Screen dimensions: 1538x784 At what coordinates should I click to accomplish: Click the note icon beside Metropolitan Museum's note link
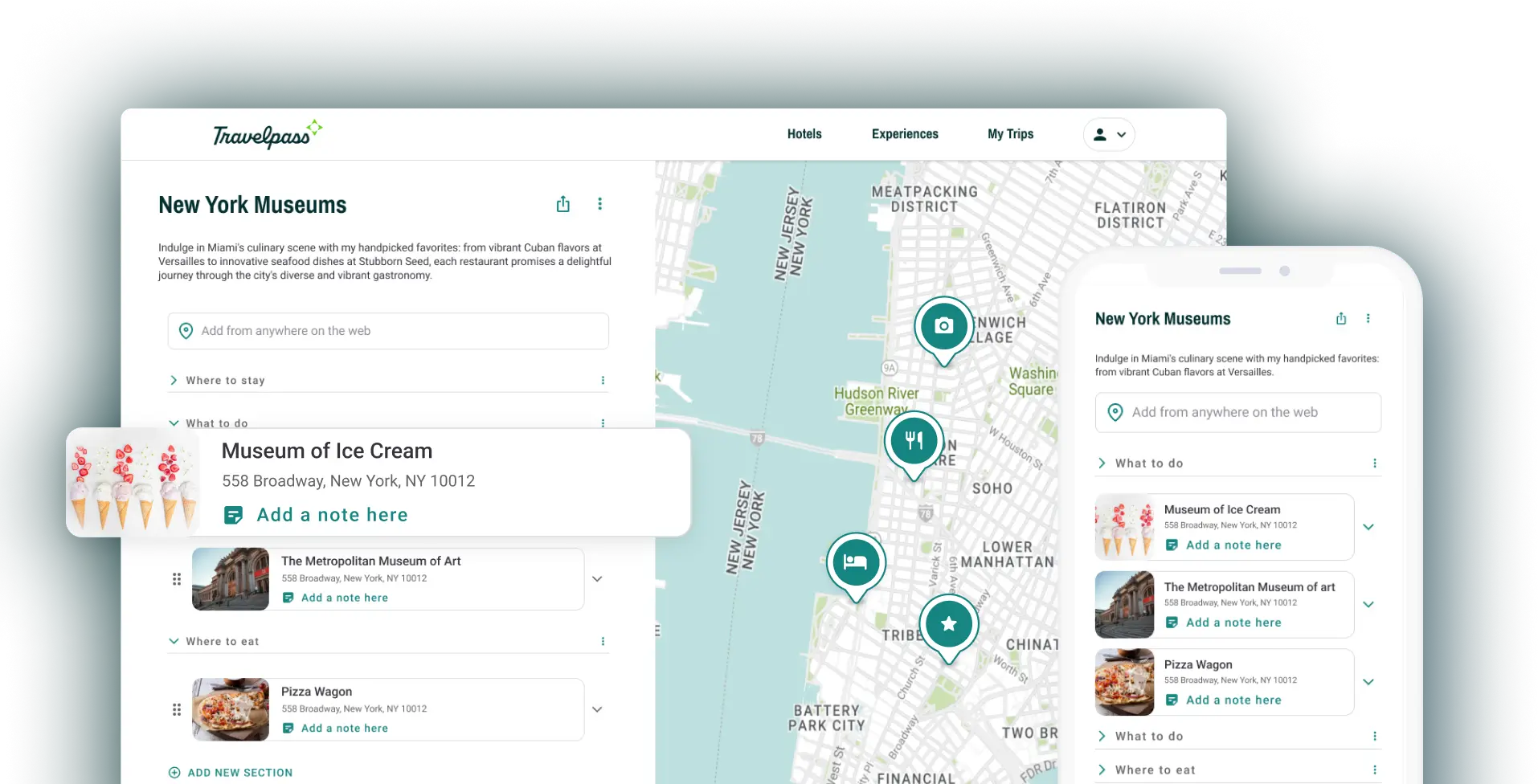pyautogui.click(x=289, y=598)
